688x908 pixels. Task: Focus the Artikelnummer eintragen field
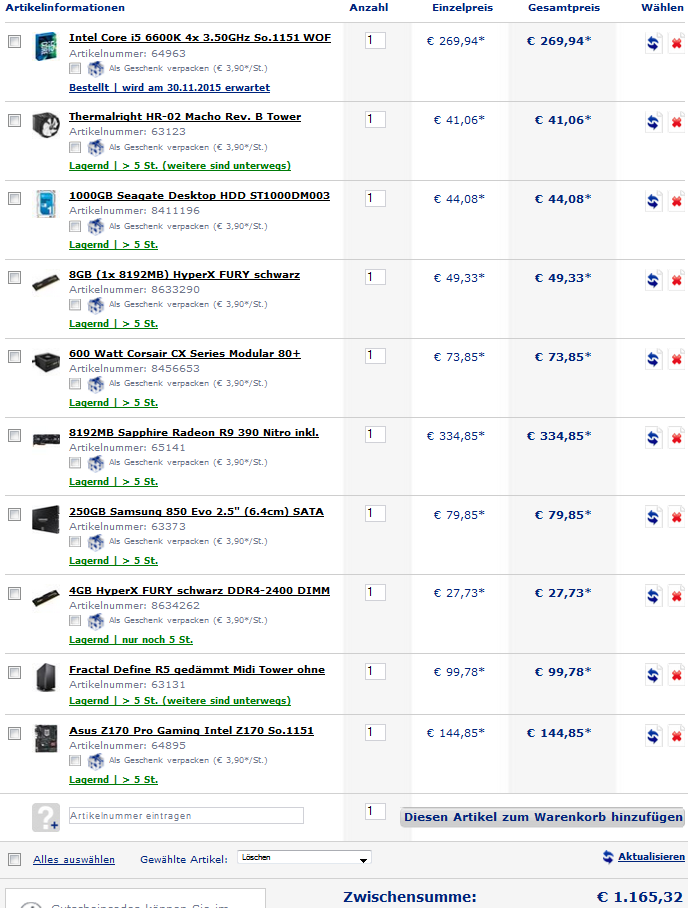pyautogui.click(x=186, y=816)
